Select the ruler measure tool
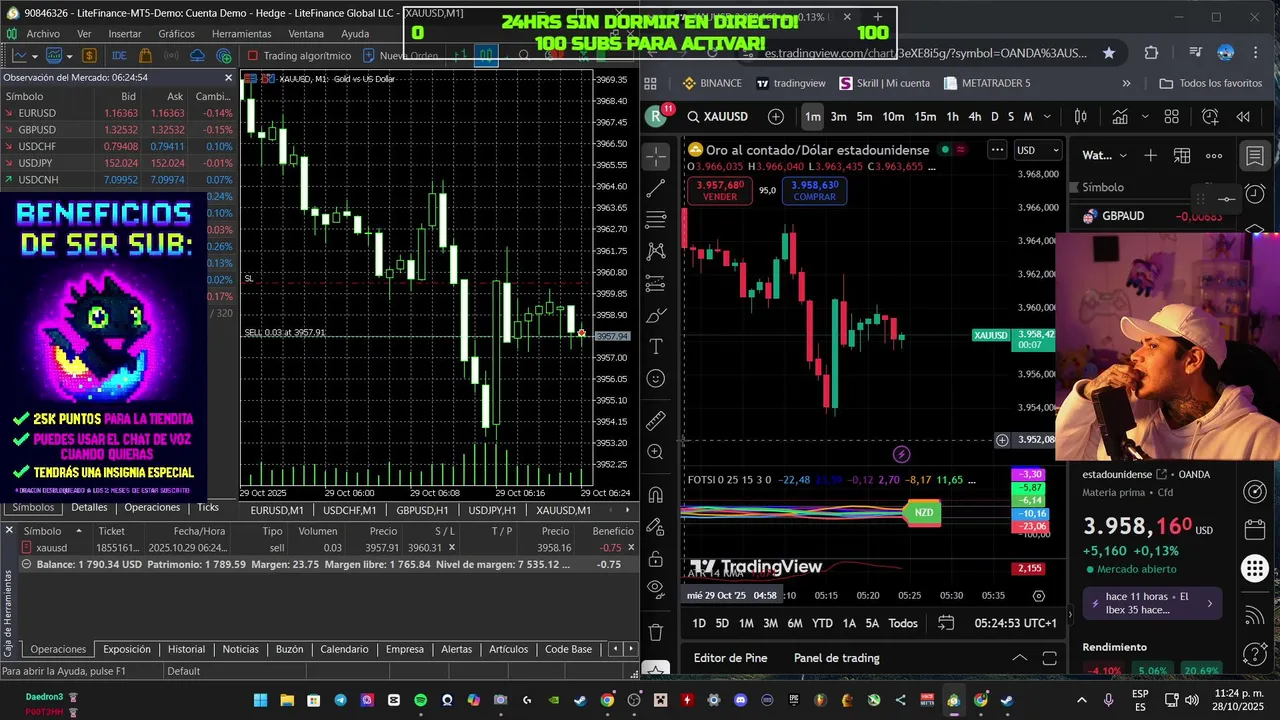The image size is (1280, 720). pyautogui.click(x=656, y=421)
